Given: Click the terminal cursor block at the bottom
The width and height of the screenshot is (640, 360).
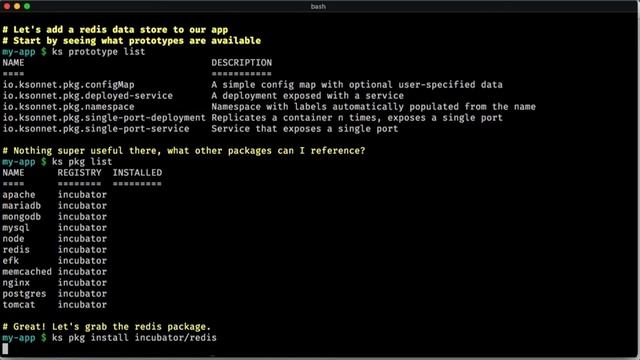Looking at the screenshot, I should point(5,349).
